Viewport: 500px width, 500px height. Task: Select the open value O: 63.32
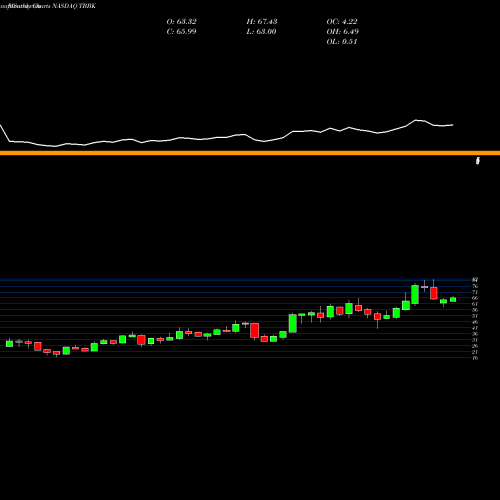pyautogui.click(x=181, y=22)
